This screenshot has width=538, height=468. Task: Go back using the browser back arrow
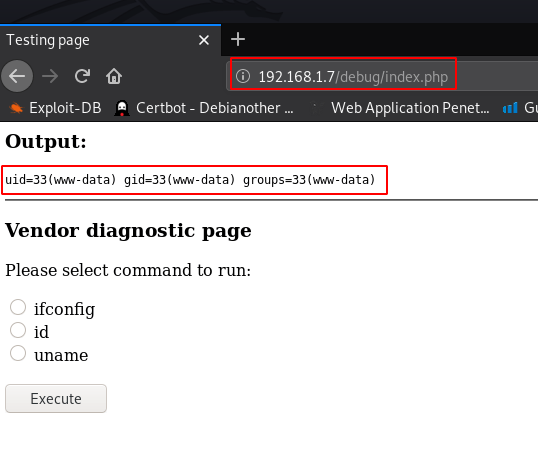click(x=17, y=76)
